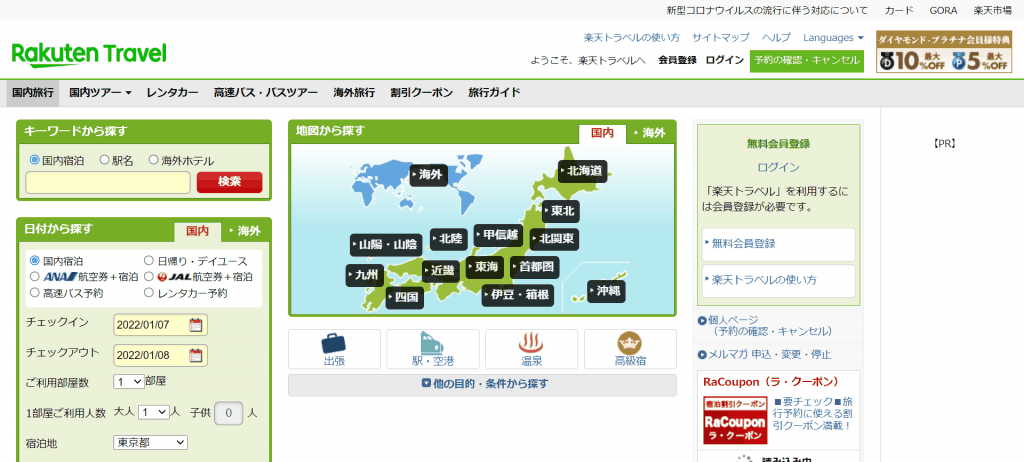
Task: Open 国内旅行 in the navigation bar
Action: (x=33, y=93)
